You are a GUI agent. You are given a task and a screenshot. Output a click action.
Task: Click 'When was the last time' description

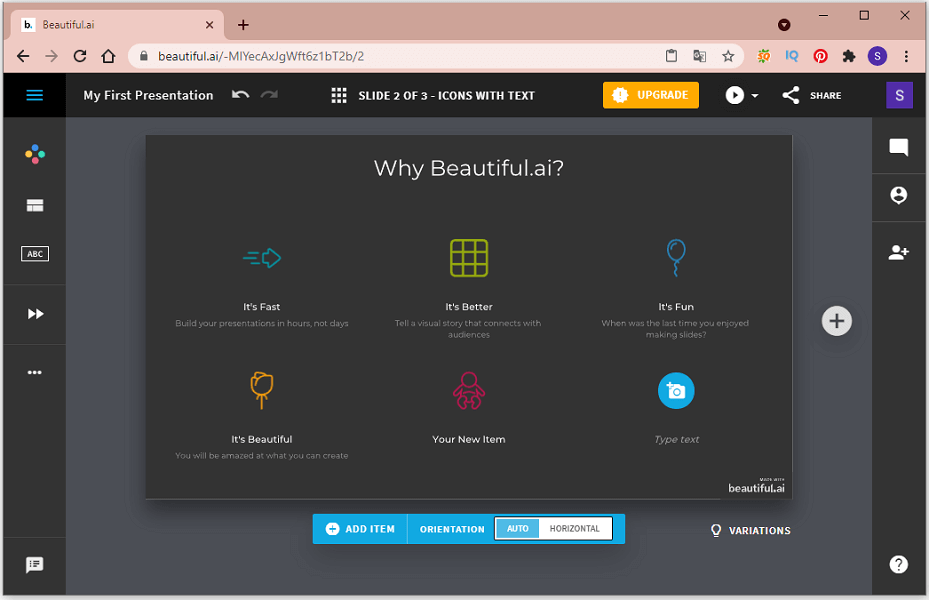pos(675,329)
